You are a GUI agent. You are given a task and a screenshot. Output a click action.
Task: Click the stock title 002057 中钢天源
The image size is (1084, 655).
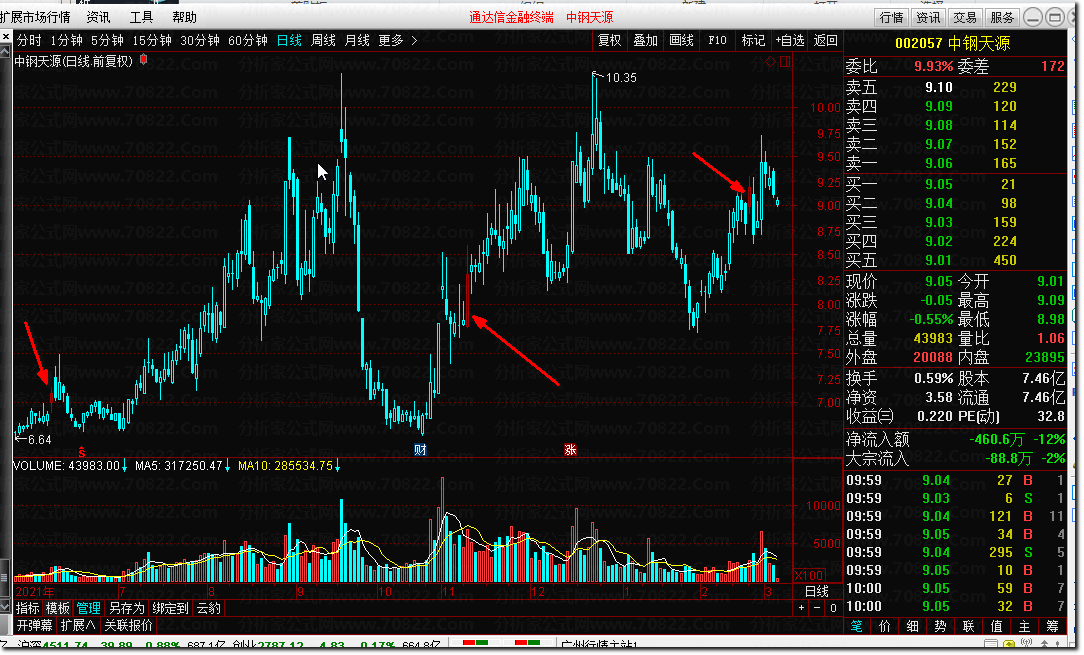(x=953, y=44)
